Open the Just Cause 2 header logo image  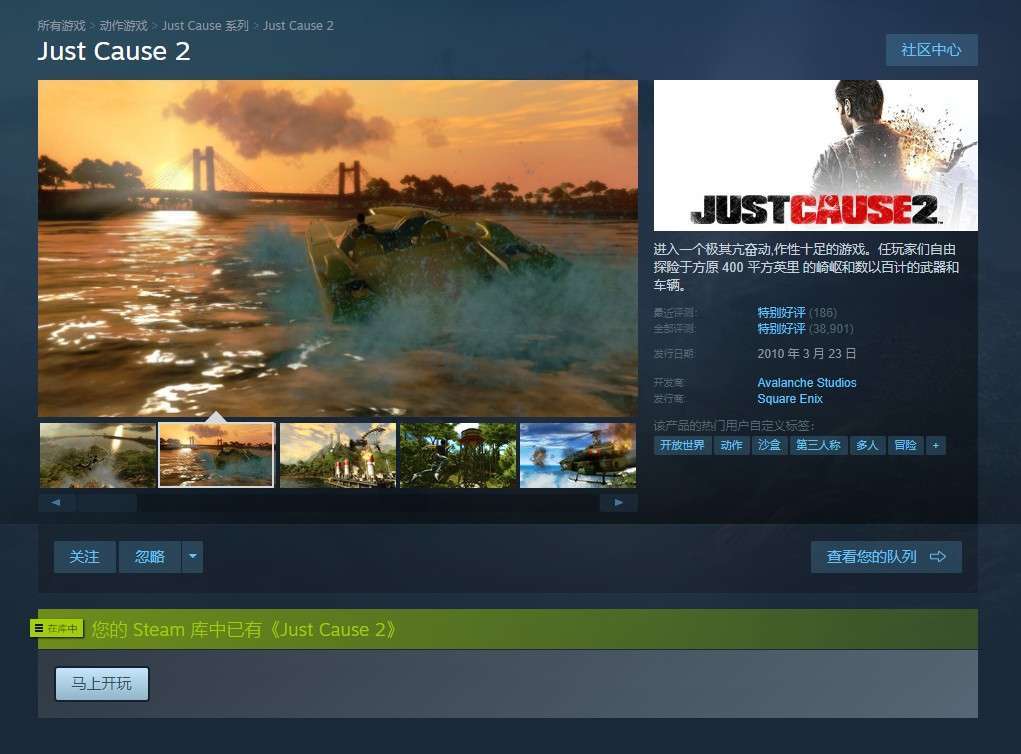pos(815,155)
